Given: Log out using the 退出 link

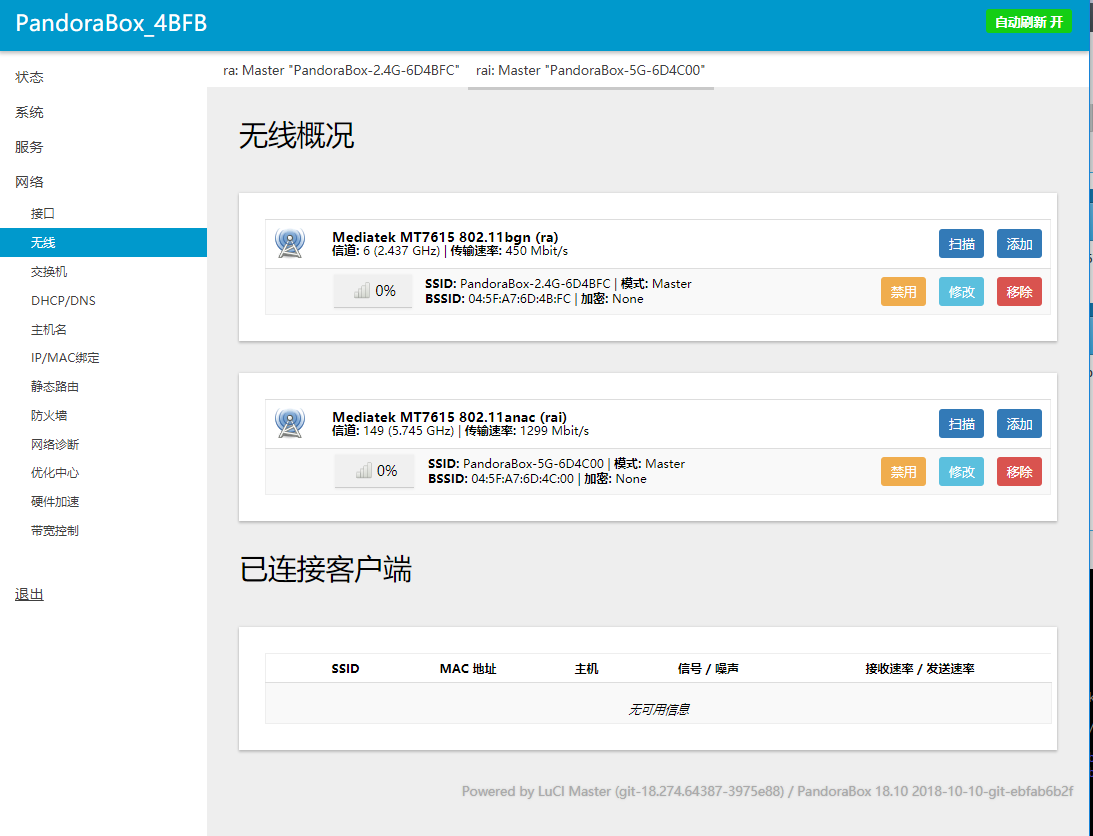Looking at the screenshot, I should 30,594.
